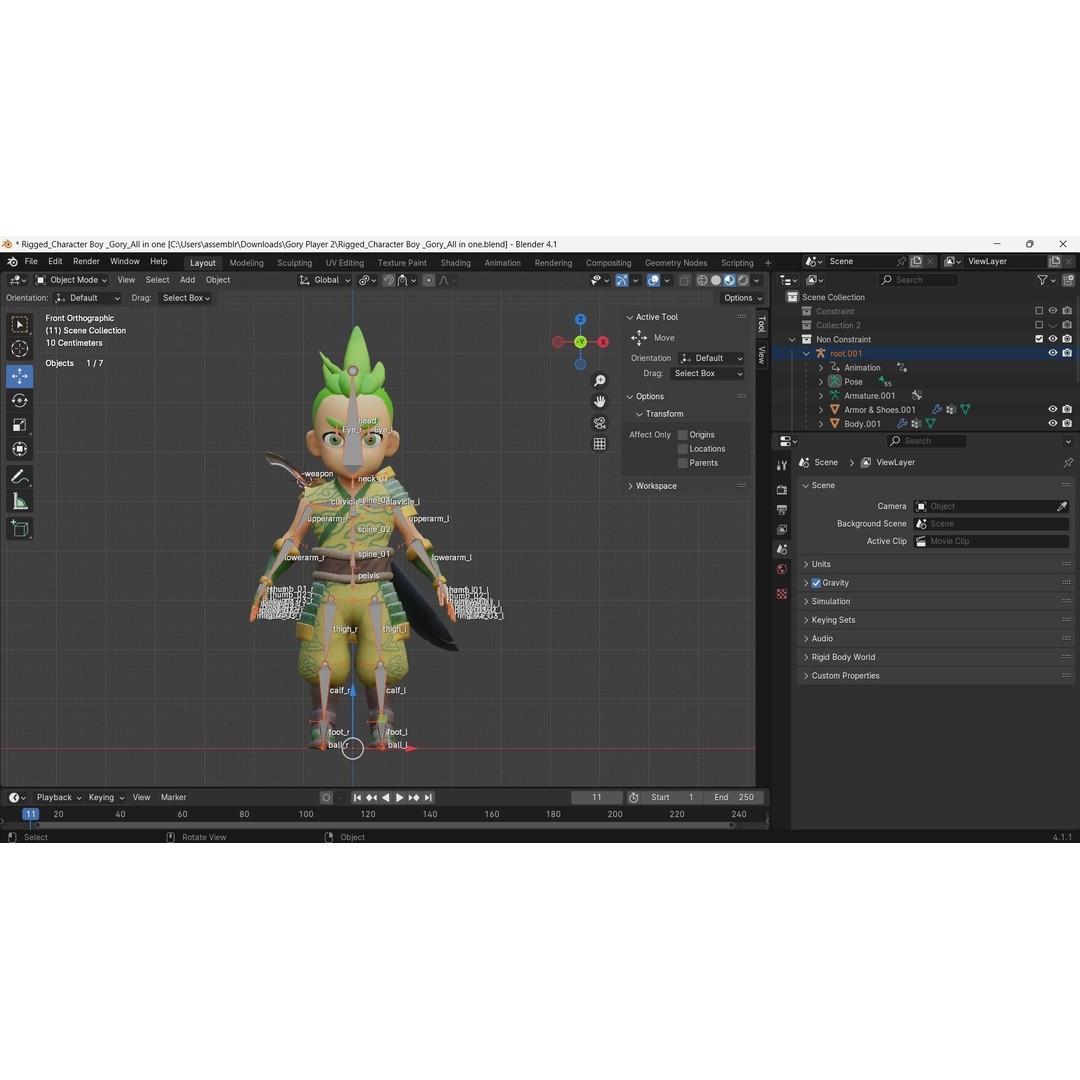Click the outliner filter funnel icon
This screenshot has width=1080, height=1080.
pos(1043,280)
